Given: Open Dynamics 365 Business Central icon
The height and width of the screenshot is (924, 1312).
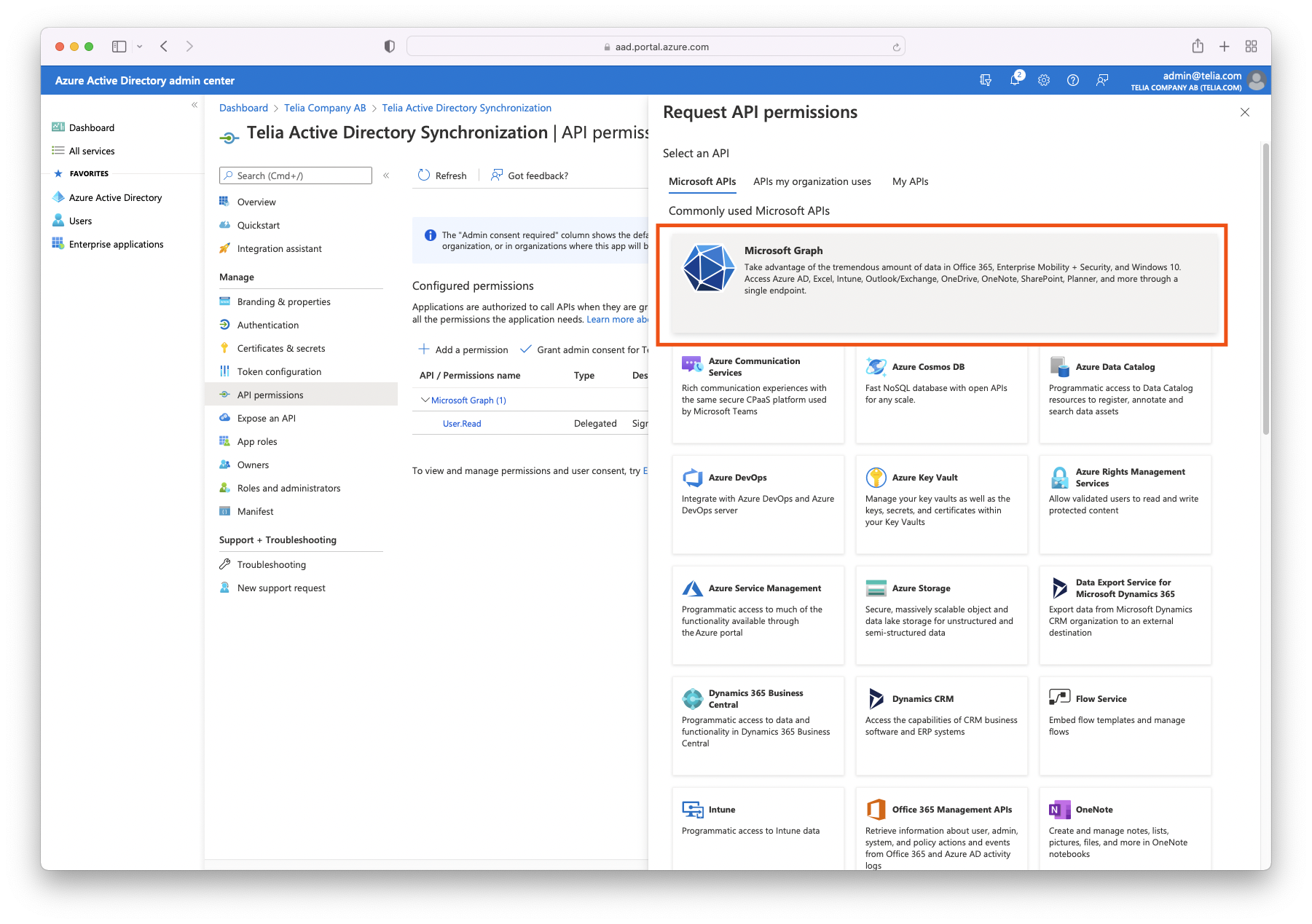Looking at the screenshot, I should pyautogui.click(x=692, y=698).
